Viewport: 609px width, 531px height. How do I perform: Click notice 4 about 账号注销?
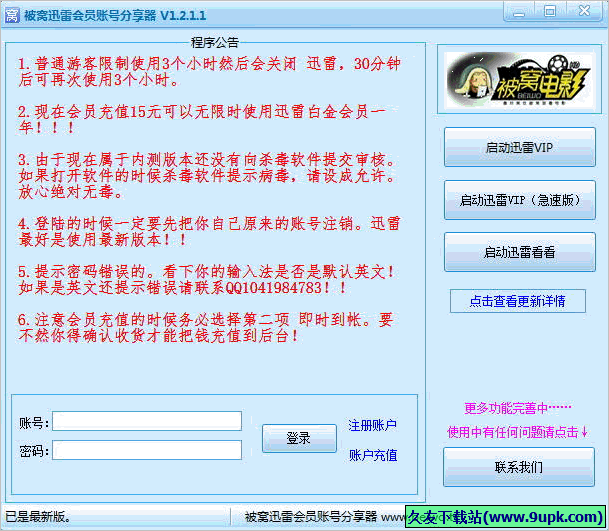pyautogui.click(x=209, y=232)
